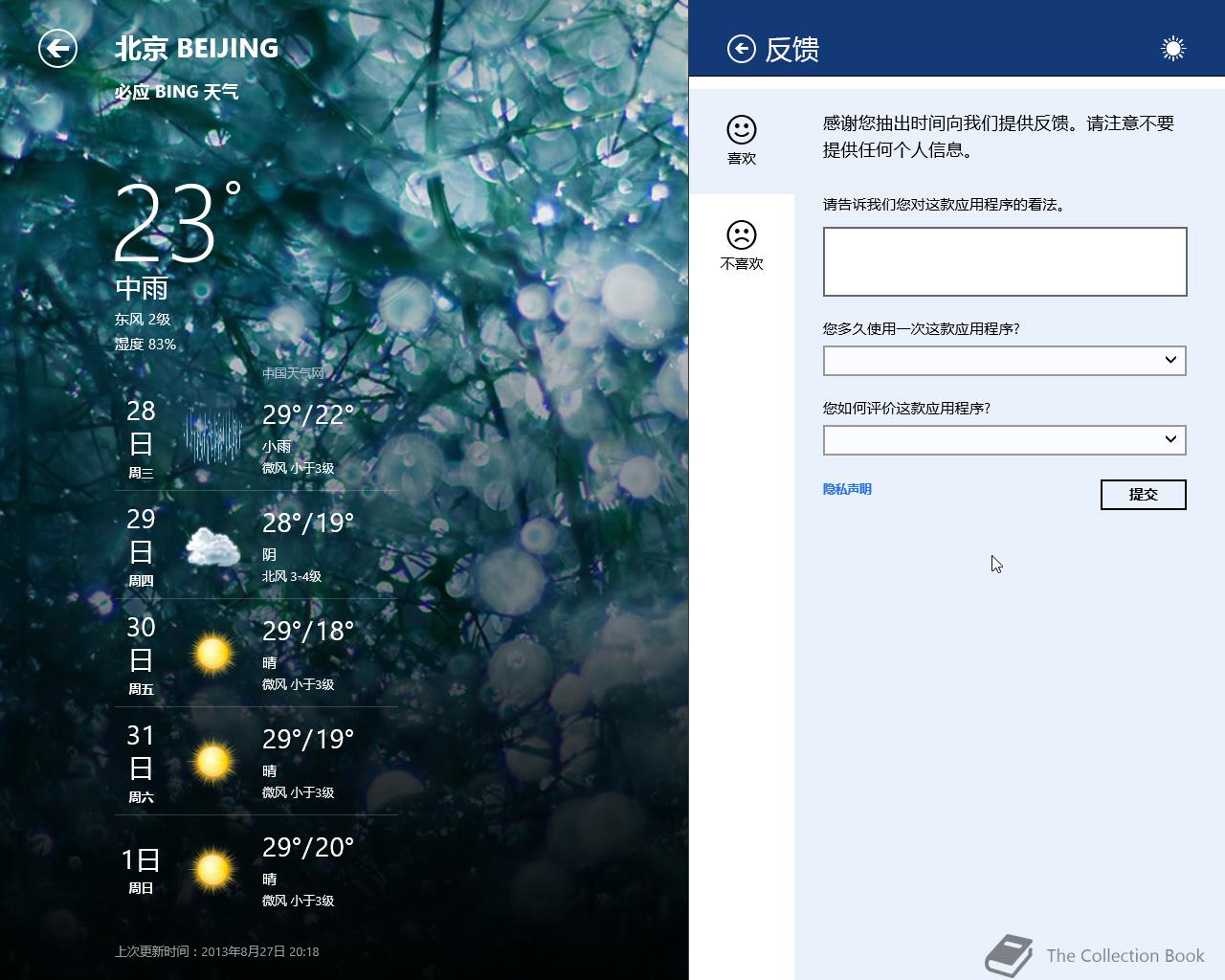Click the current temperature 23°
The image size is (1225, 980).
[177, 222]
